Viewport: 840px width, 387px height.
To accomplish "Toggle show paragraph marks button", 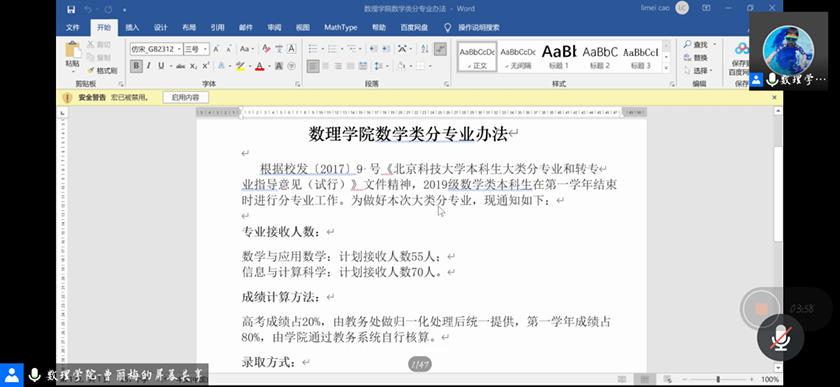I will 440,49.
